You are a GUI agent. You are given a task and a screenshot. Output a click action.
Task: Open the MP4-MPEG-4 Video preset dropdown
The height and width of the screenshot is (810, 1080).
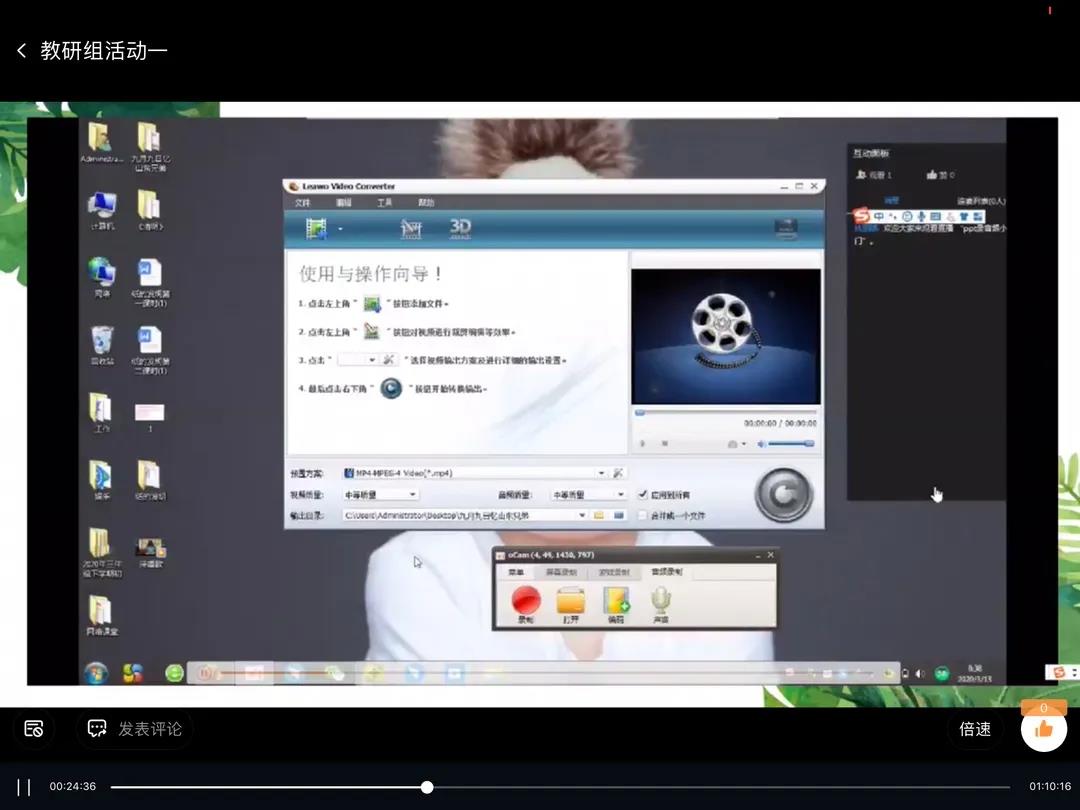click(602, 473)
